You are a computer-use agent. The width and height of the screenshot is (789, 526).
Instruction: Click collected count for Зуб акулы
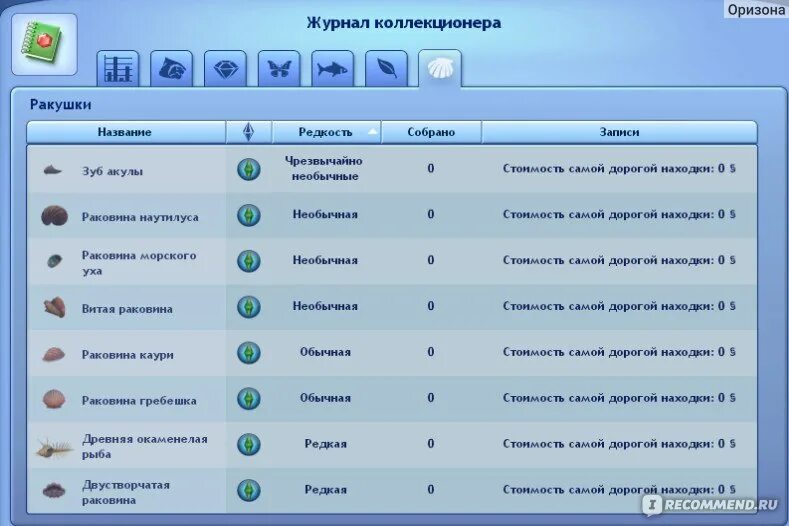click(x=431, y=168)
